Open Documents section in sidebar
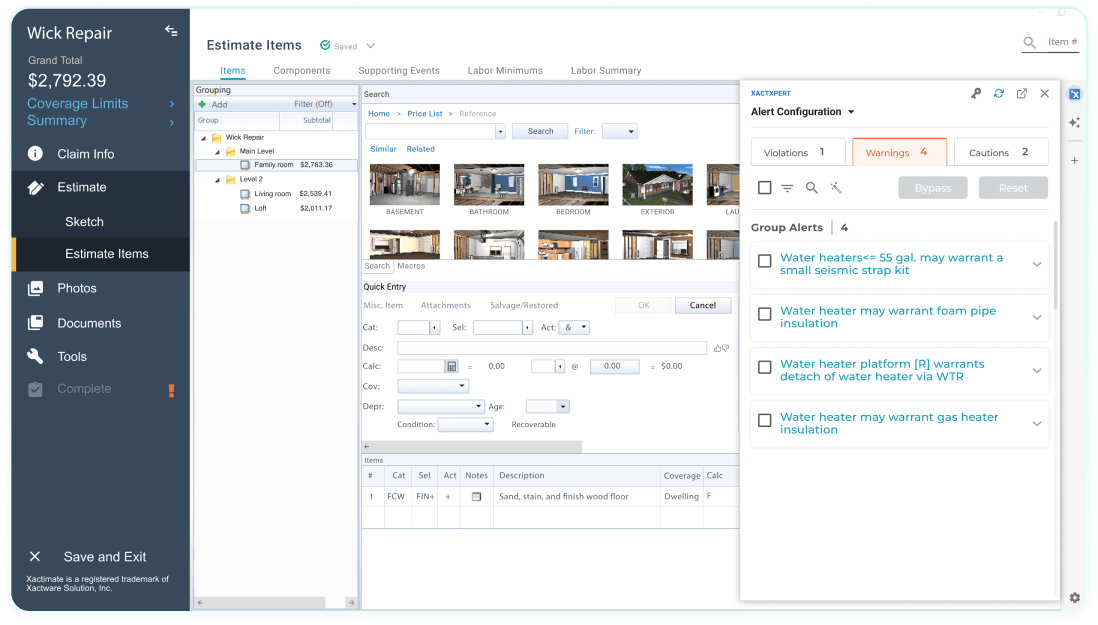 click(x=89, y=323)
